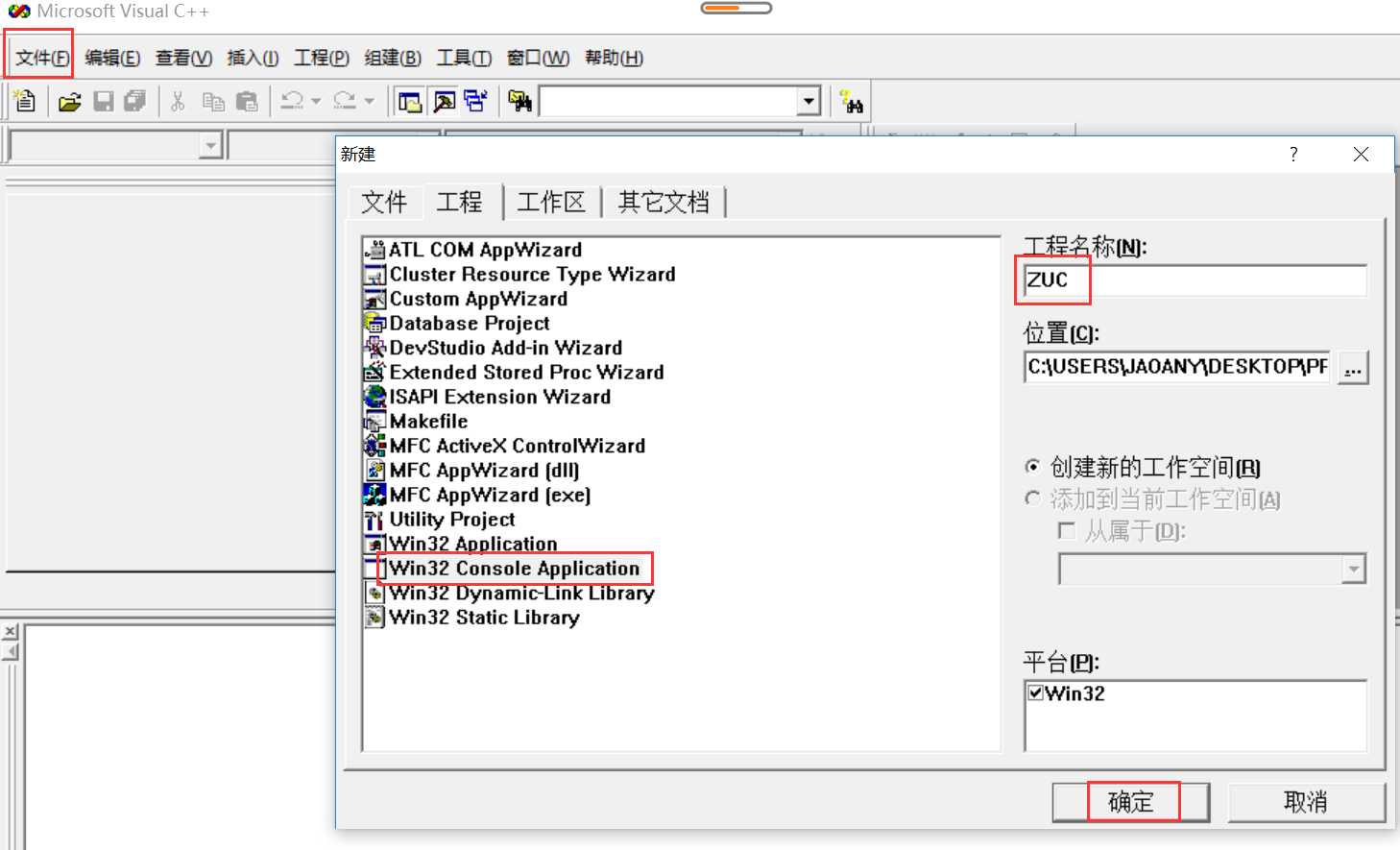Click the Find in Files toolbar icon
The width and height of the screenshot is (1400, 850).
pyautogui.click(x=519, y=101)
